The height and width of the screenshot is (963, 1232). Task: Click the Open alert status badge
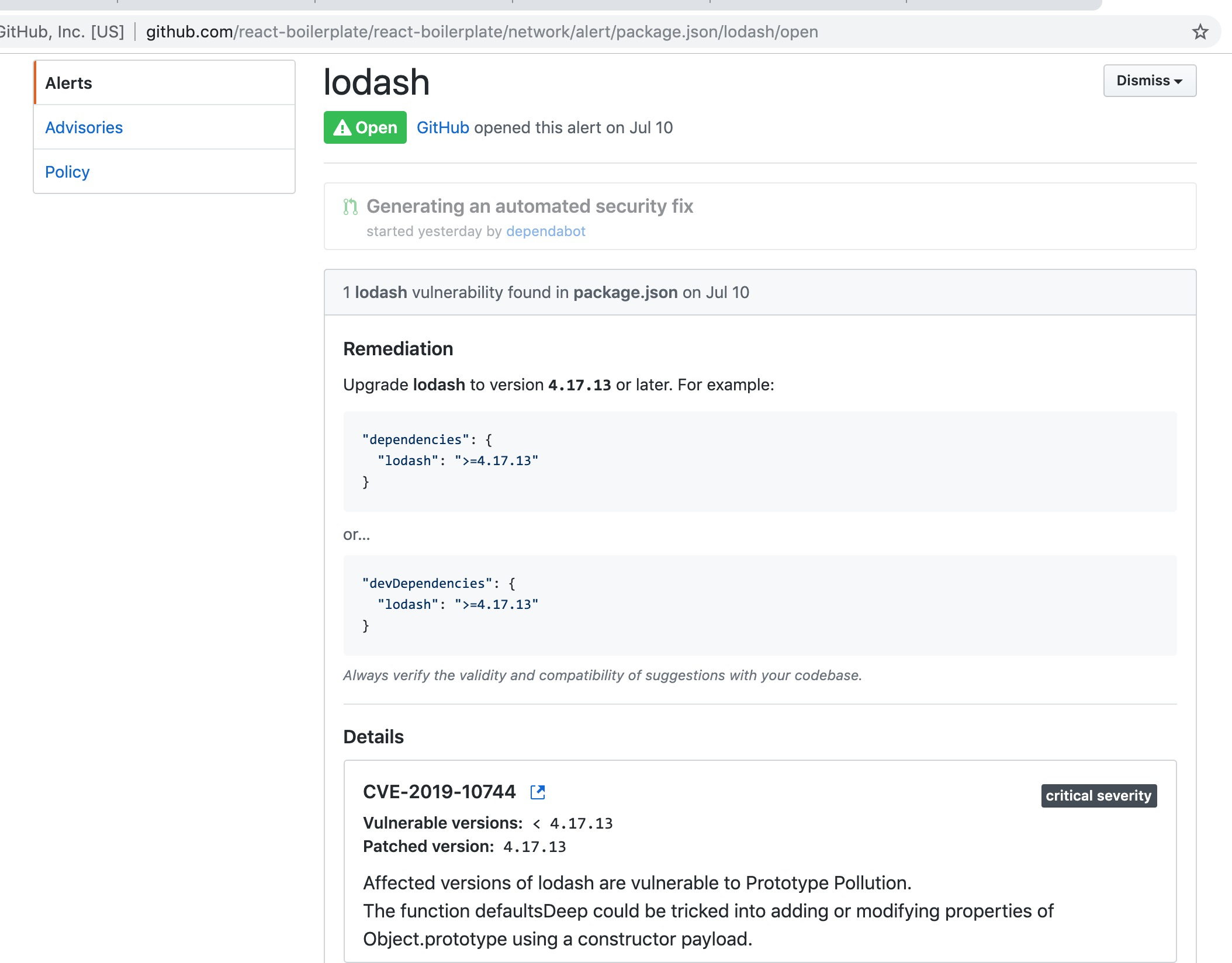pos(365,127)
